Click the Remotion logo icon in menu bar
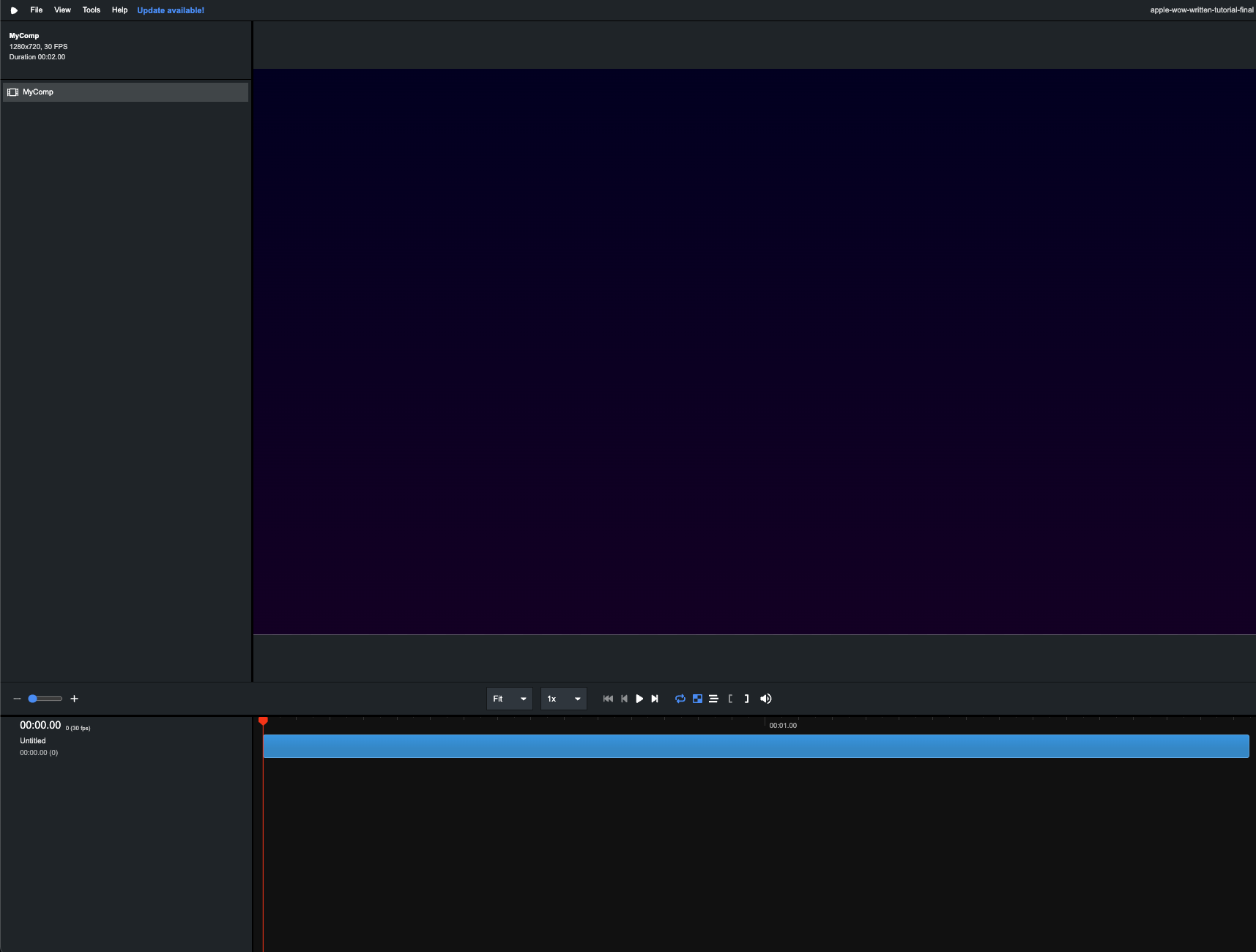This screenshot has height=952, width=1256. click(x=14, y=10)
